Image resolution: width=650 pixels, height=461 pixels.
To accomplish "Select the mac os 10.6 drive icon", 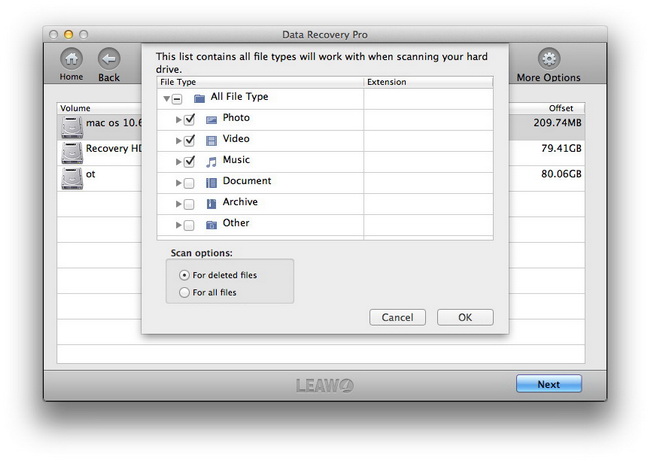I will (x=72, y=127).
